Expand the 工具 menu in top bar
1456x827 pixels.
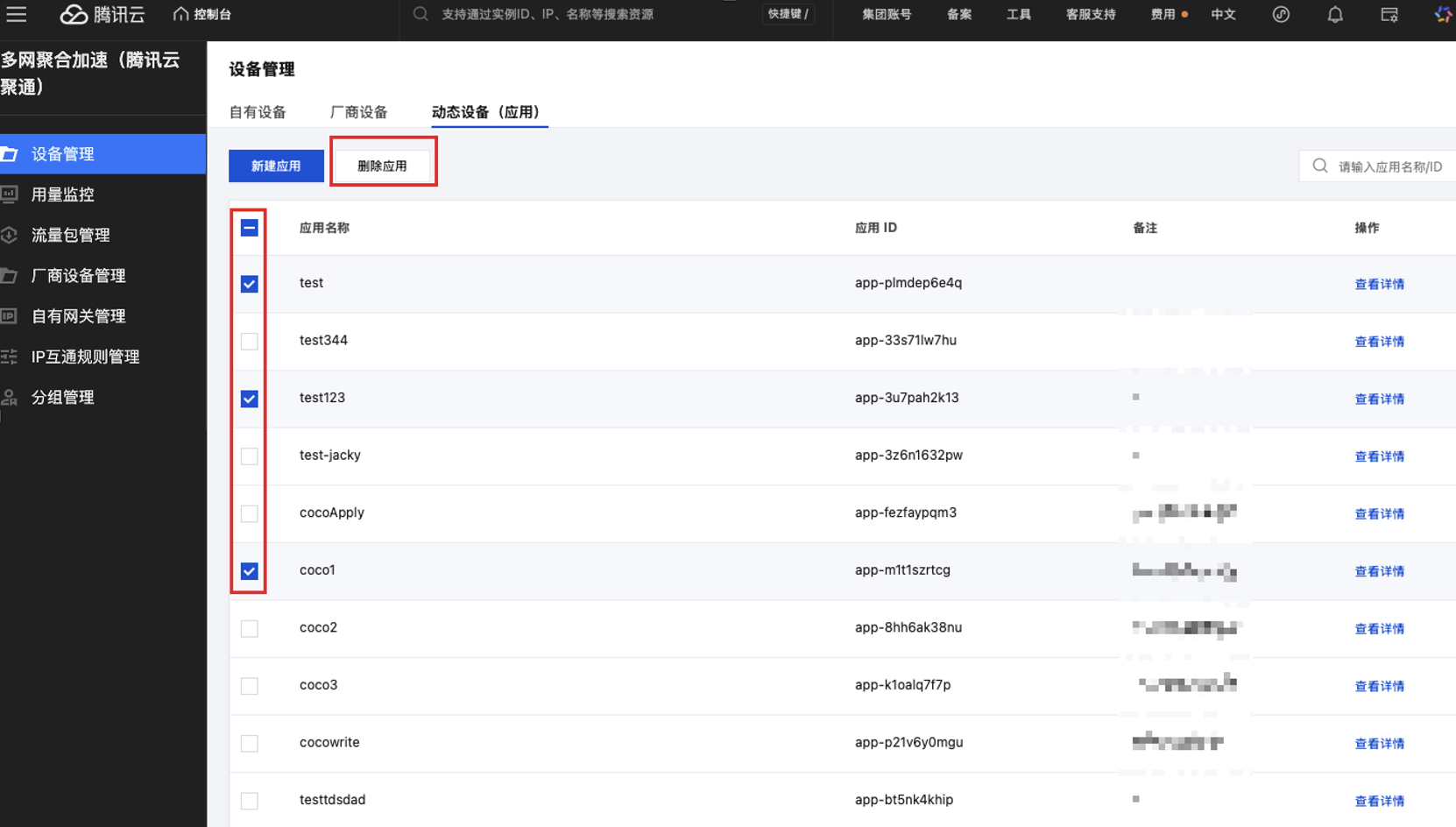1018,15
